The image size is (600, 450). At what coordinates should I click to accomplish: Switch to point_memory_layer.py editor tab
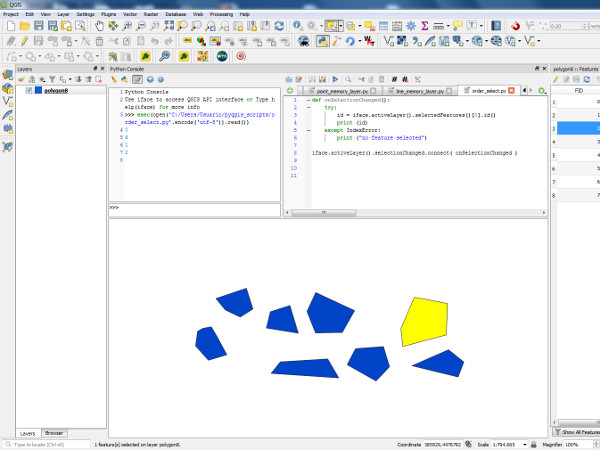click(x=342, y=91)
